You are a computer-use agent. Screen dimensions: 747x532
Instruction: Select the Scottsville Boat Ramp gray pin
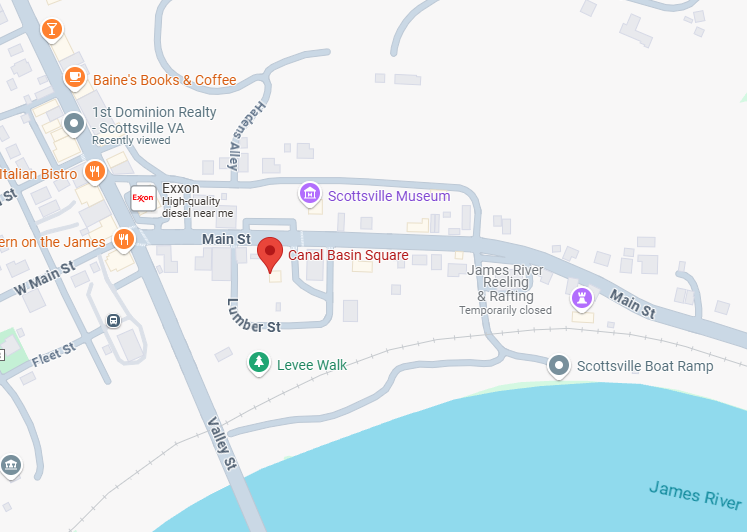559,366
